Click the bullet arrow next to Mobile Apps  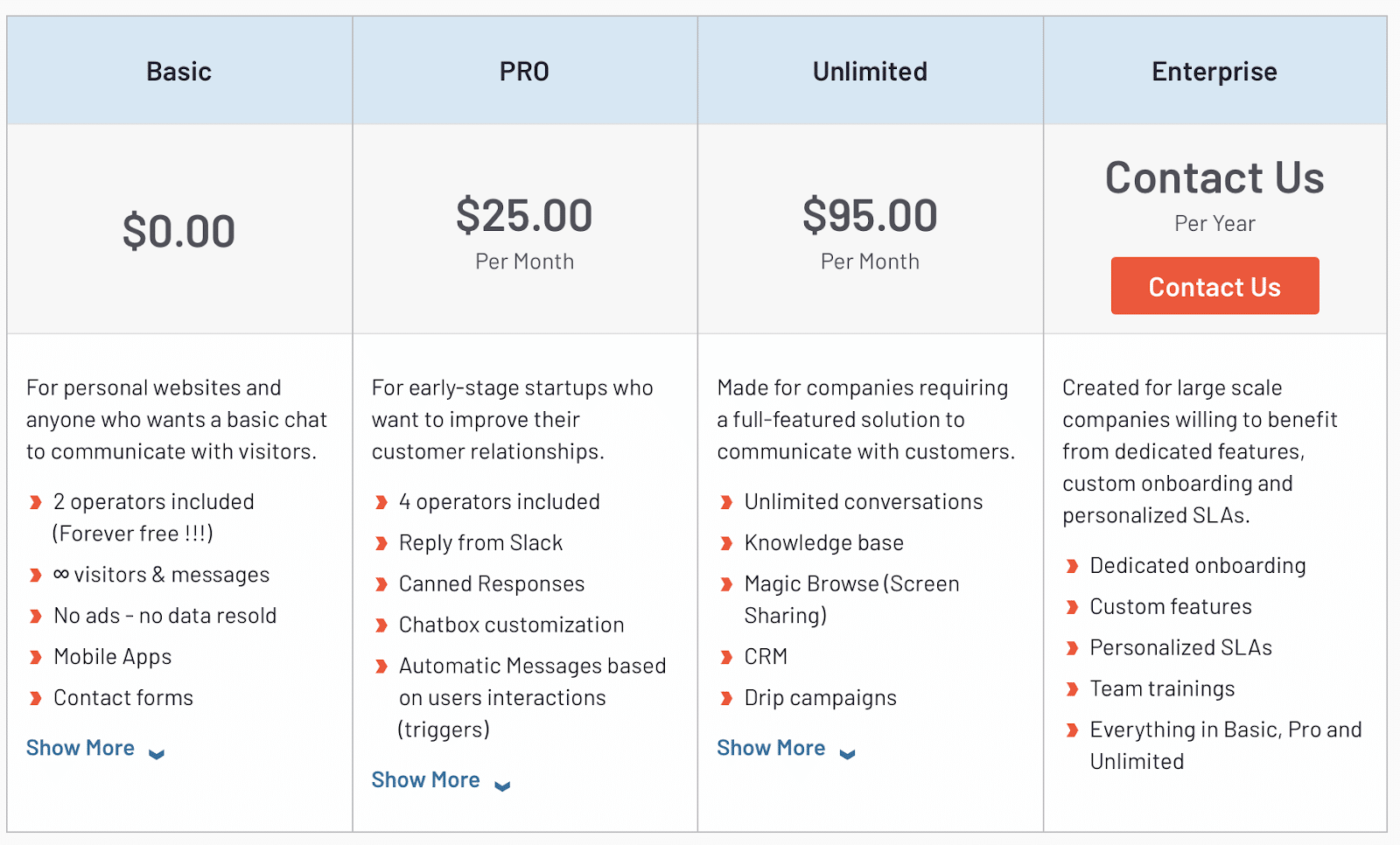click(x=36, y=657)
